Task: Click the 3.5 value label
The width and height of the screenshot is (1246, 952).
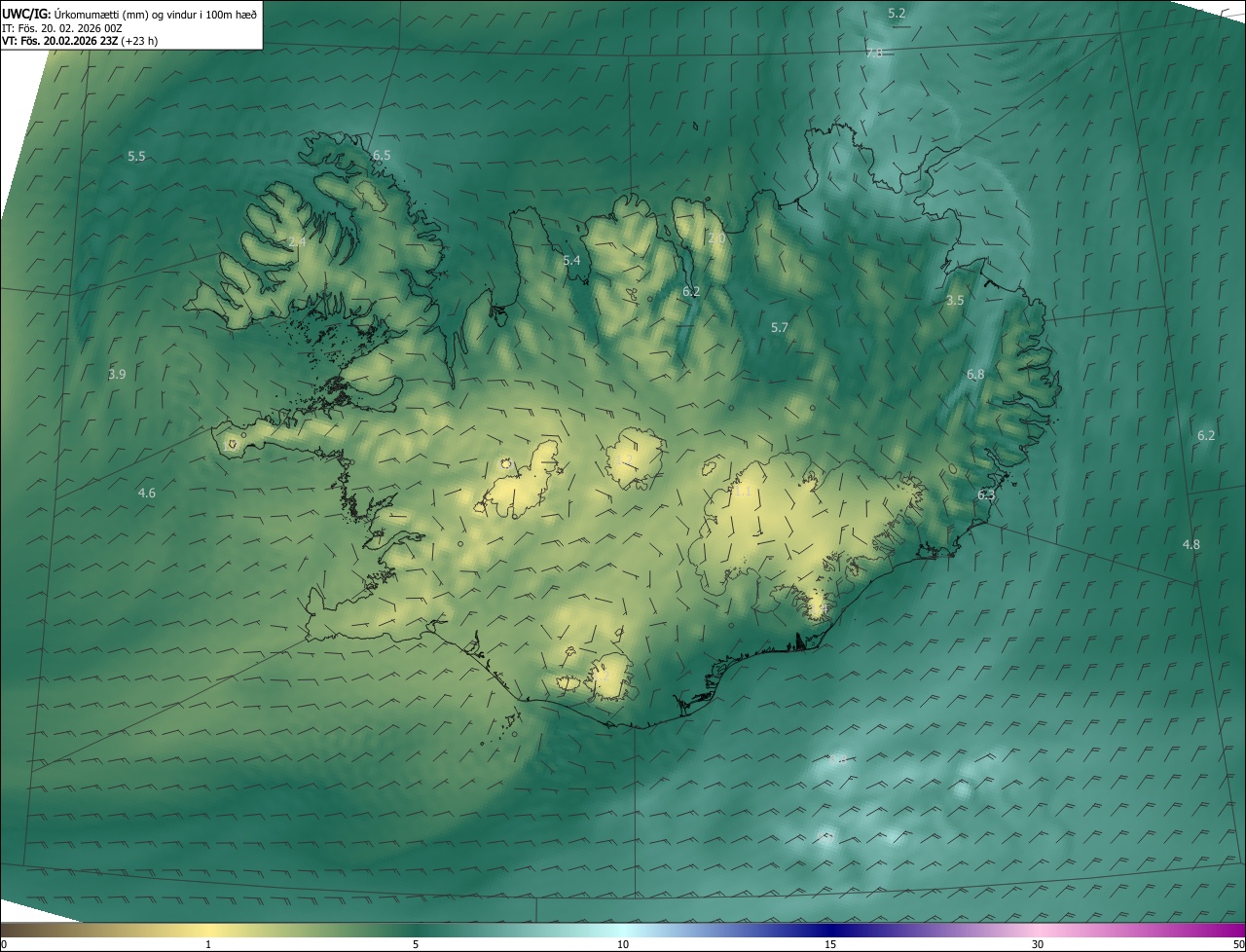Action: coord(955,301)
